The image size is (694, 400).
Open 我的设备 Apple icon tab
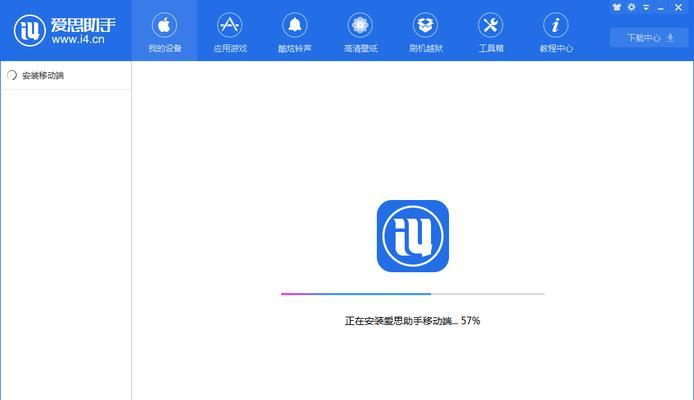tap(164, 25)
